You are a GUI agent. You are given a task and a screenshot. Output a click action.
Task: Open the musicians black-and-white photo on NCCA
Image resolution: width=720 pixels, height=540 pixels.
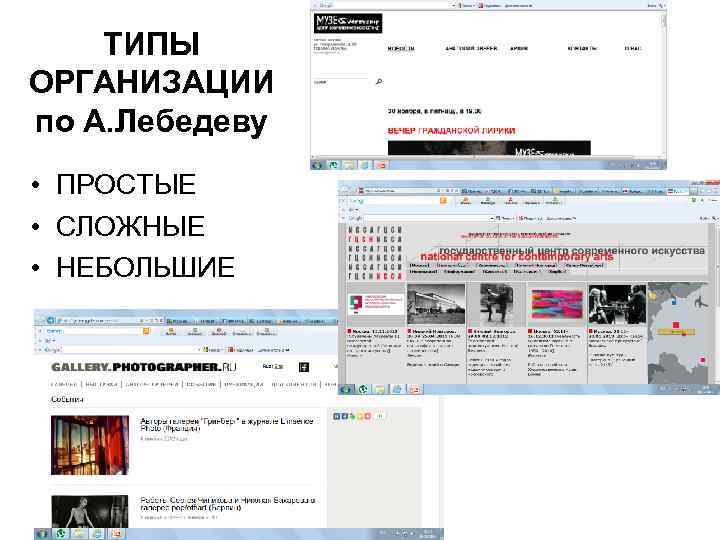tap(617, 304)
